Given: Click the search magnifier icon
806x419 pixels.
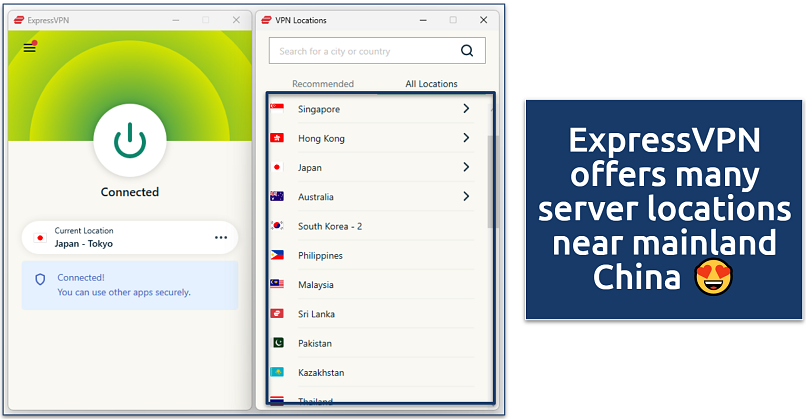Looking at the screenshot, I should pos(467,51).
